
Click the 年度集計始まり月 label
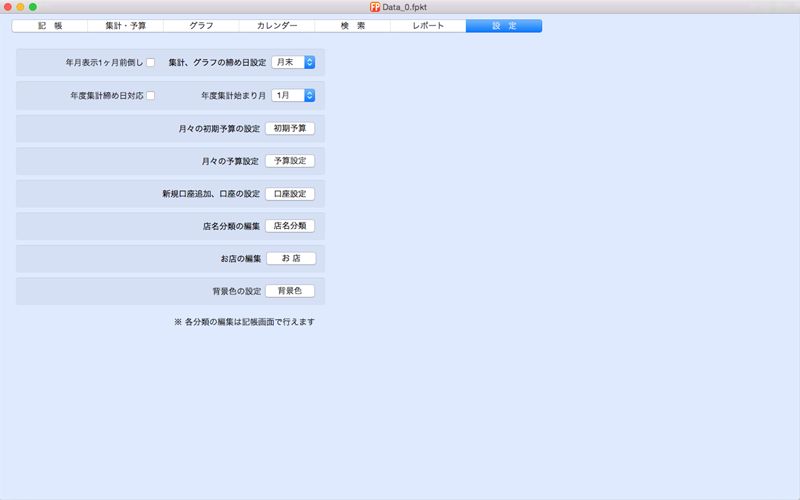click(234, 95)
